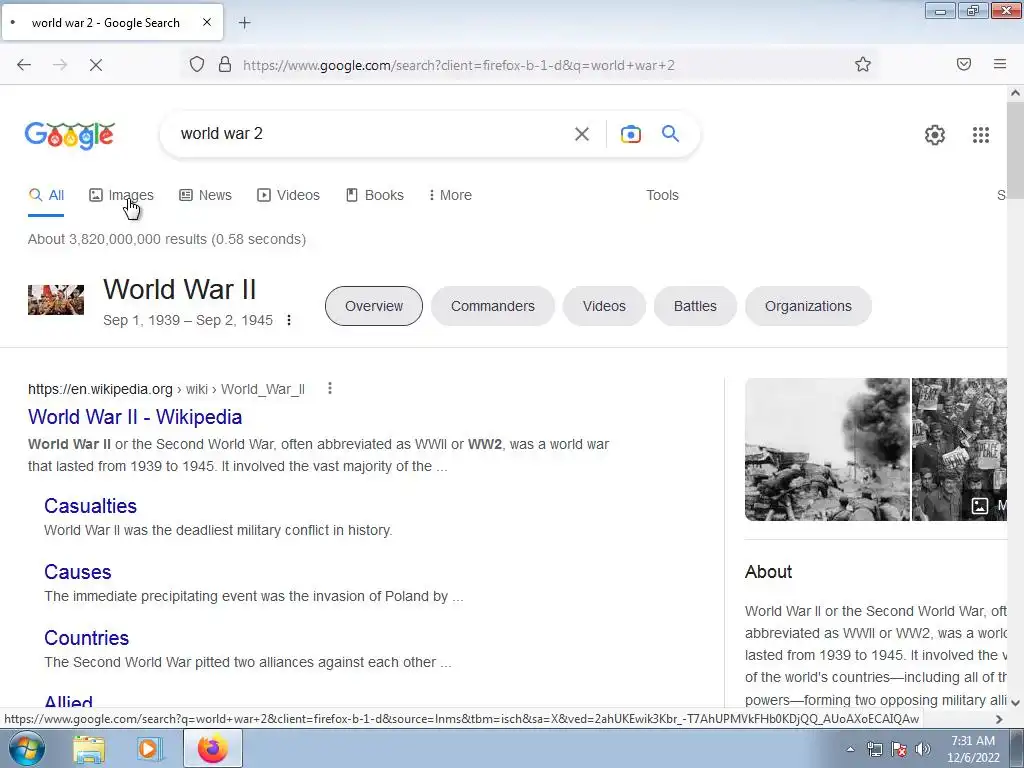Screen dimensions: 1024x768
Task: Submit search with magnifying glass icon
Action: [x=670, y=133]
